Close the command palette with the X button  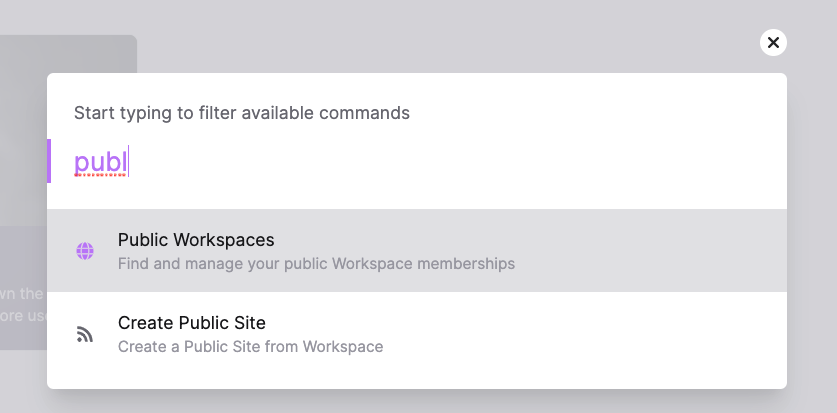[x=773, y=42]
